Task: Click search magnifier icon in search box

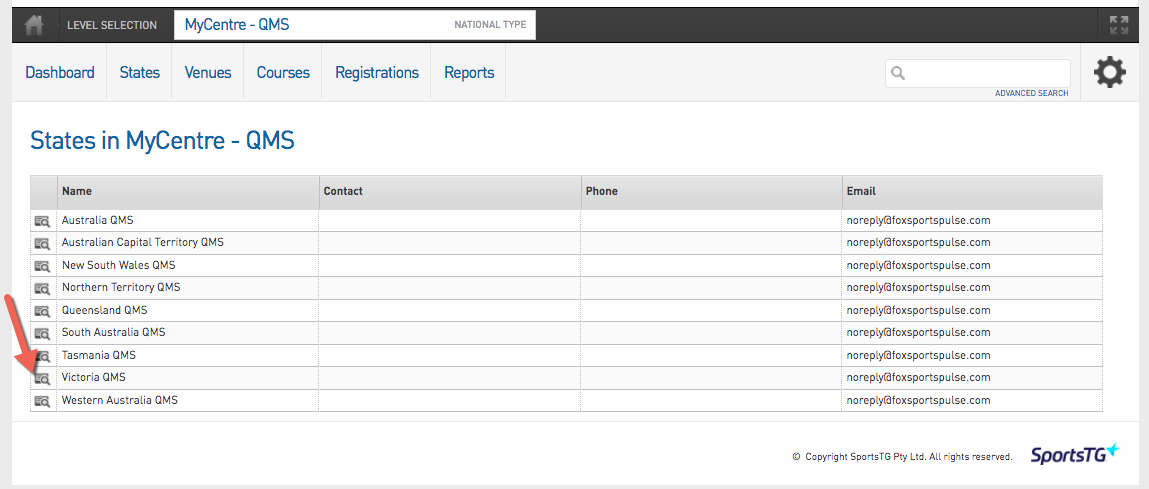Action: [898, 73]
